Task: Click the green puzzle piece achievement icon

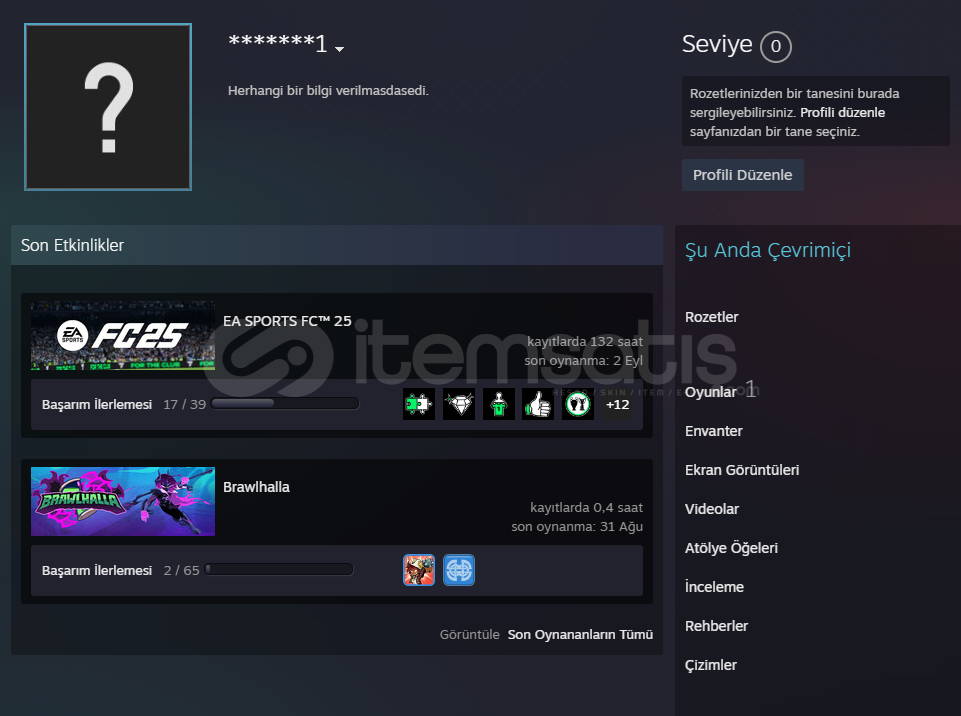Action: pos(419,404)
